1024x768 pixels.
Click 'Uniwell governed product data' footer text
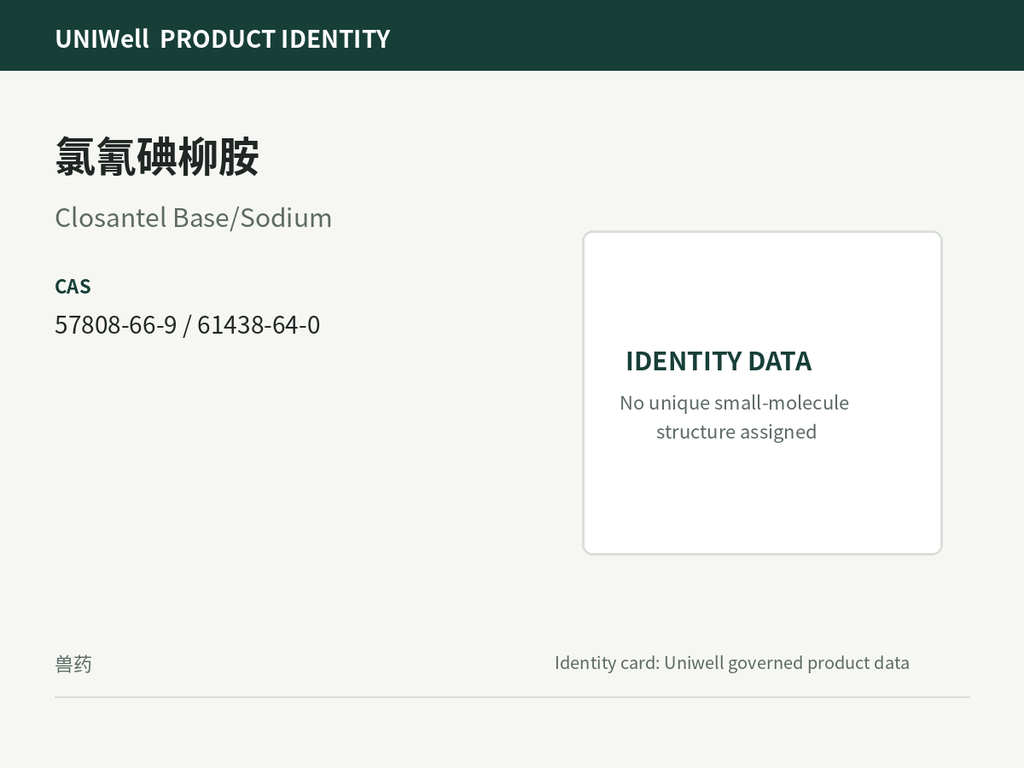[786, 663]
